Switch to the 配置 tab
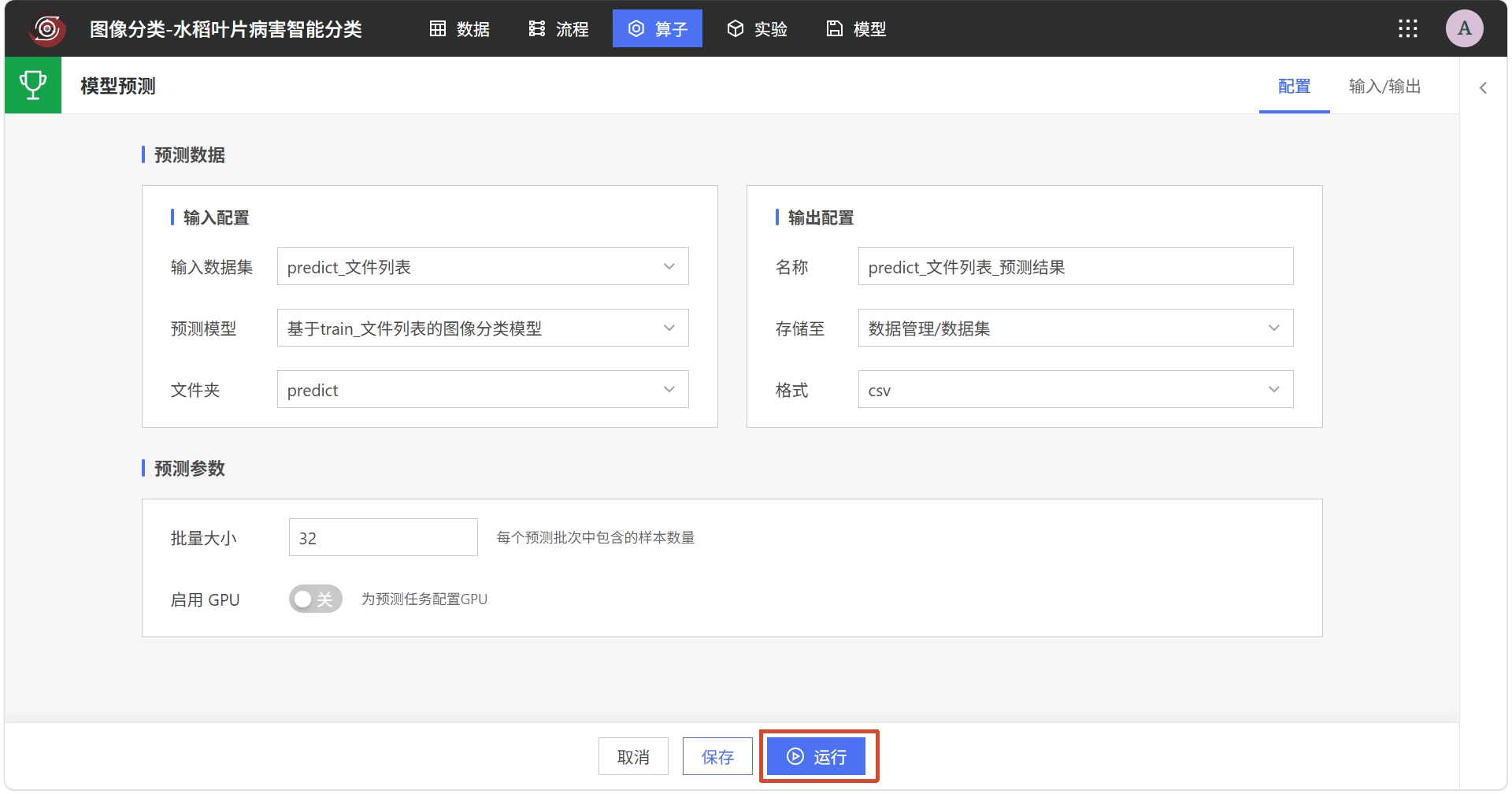The image size is (1512, 794). [1295, 86]
